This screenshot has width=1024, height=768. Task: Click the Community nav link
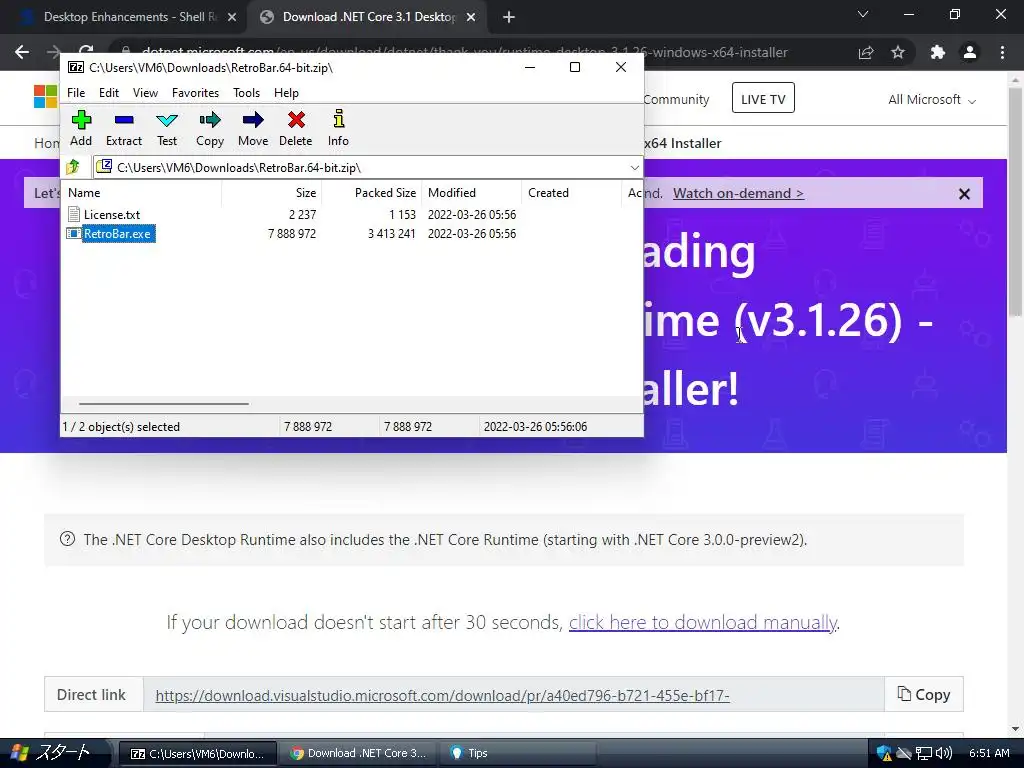(x=676, y=99)
